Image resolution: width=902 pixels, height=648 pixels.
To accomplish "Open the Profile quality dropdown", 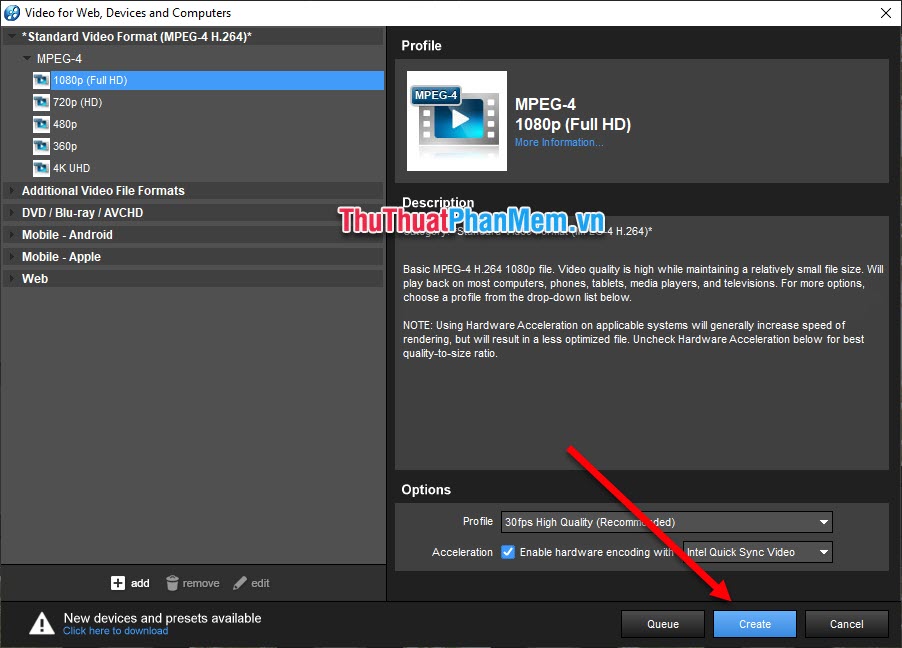I will [822, 521].
